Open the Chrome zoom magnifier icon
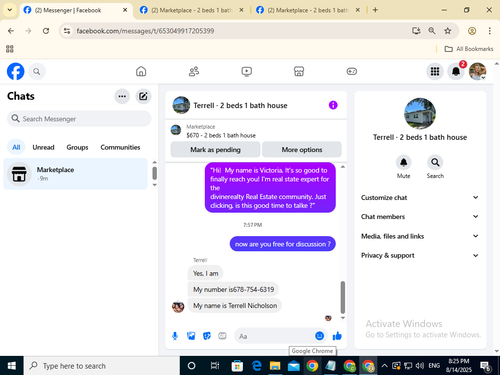 point(432,31)
